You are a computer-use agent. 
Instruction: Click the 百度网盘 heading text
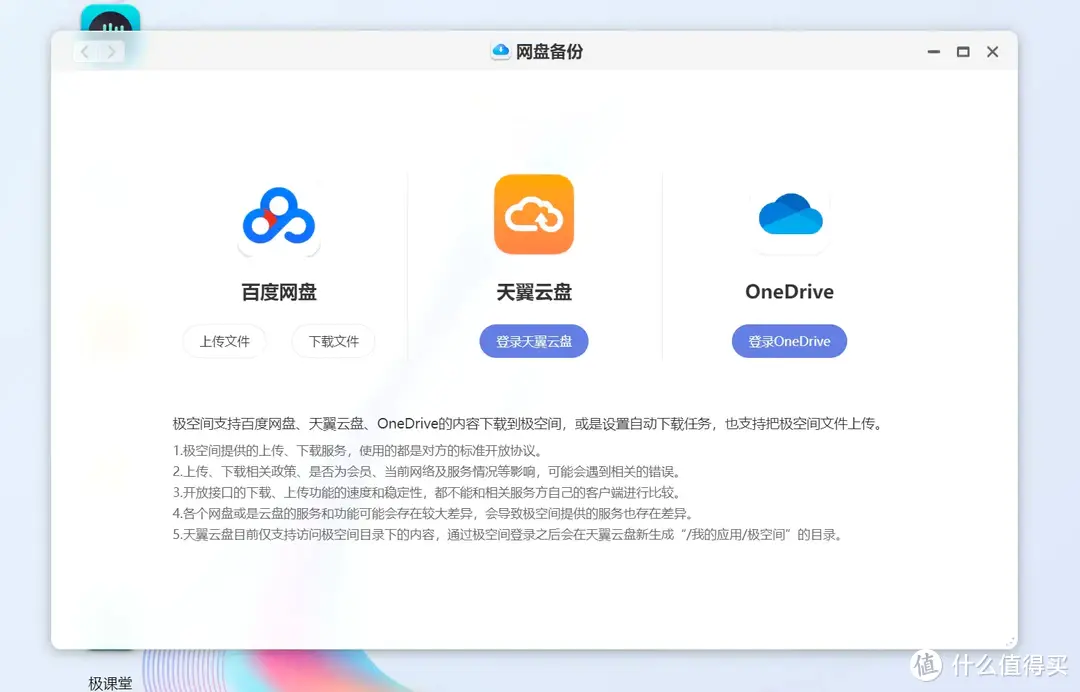(279, 292)
